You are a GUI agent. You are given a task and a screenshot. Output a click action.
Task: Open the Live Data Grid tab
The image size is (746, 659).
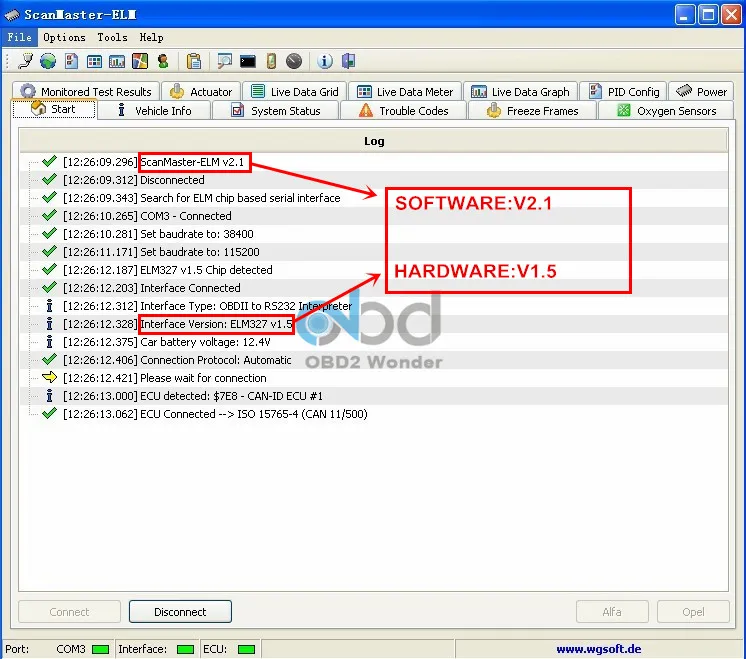294,91
